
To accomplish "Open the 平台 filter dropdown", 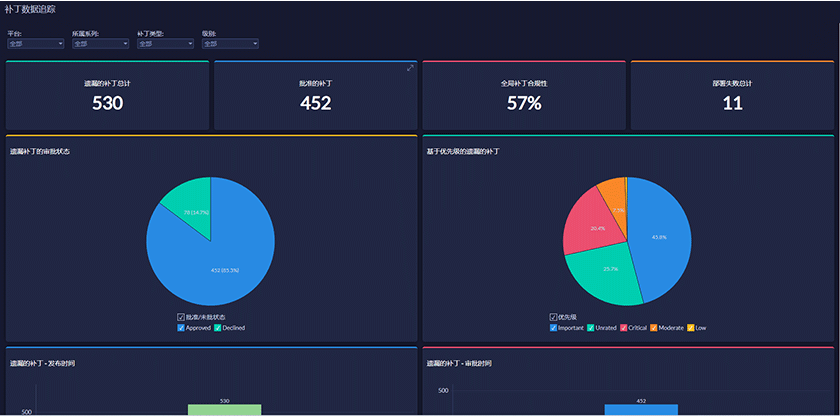I will coord(36,44).
